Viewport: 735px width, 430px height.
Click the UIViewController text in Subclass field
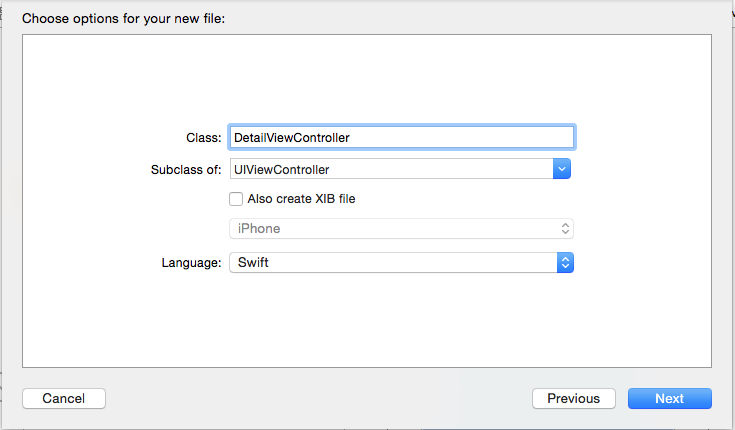pyautogui.click(x=282, y=169)
